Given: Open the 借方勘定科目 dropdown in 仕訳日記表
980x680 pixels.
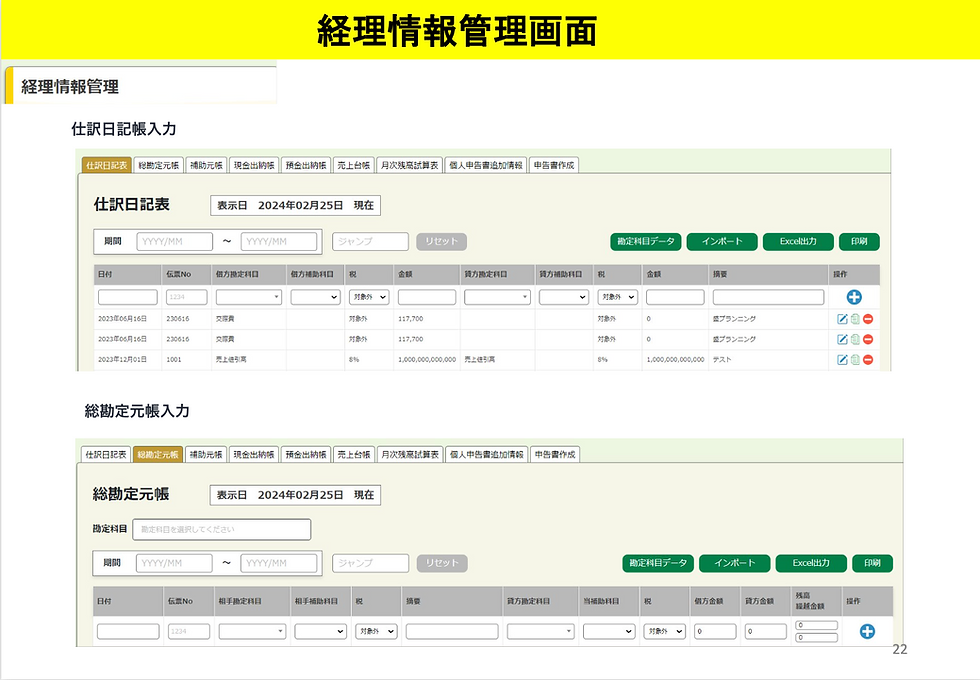Looking at the screenshot, I should [x=249, y=297].
